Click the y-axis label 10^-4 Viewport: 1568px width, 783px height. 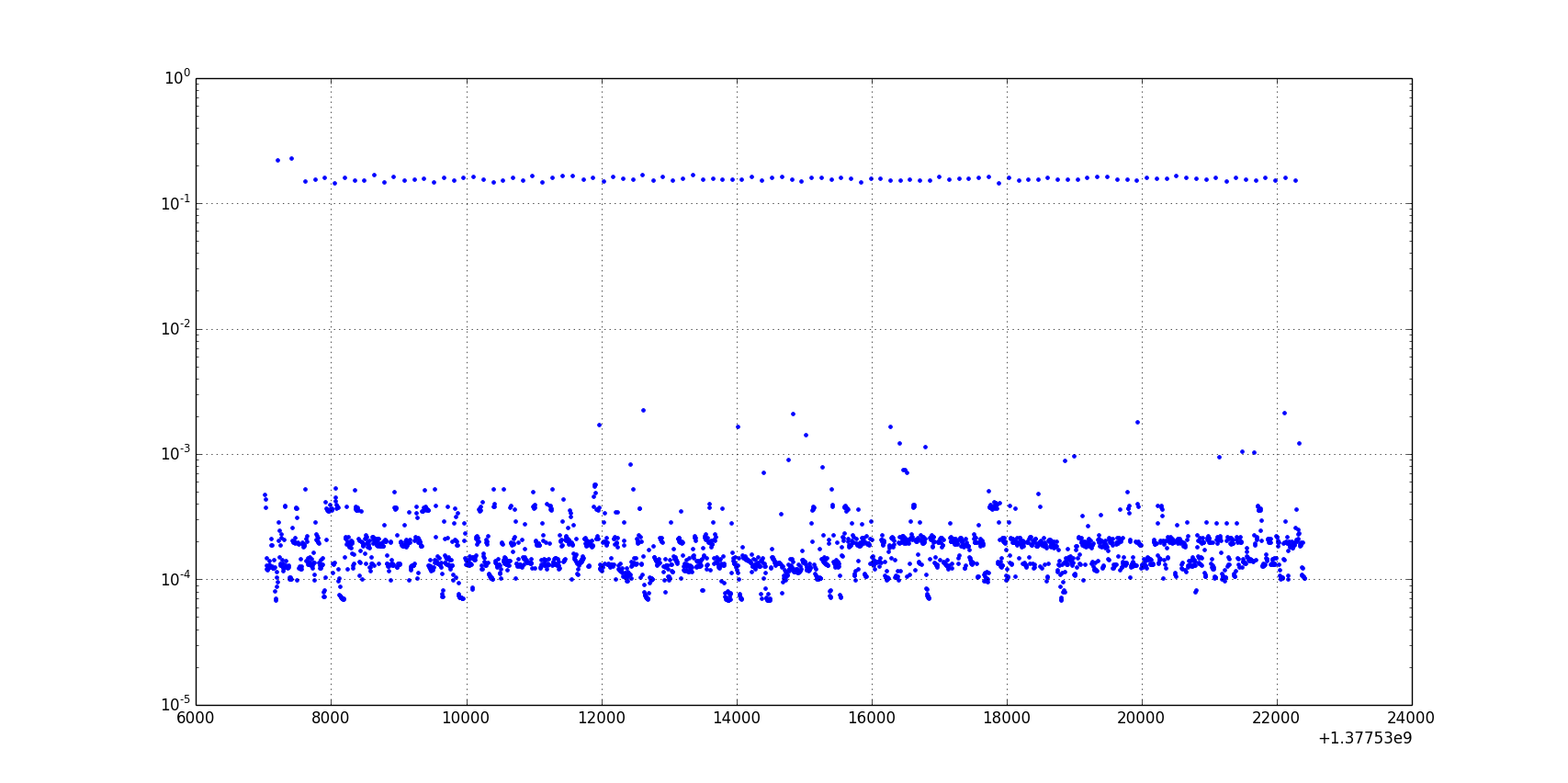click(x=175, y=579)
